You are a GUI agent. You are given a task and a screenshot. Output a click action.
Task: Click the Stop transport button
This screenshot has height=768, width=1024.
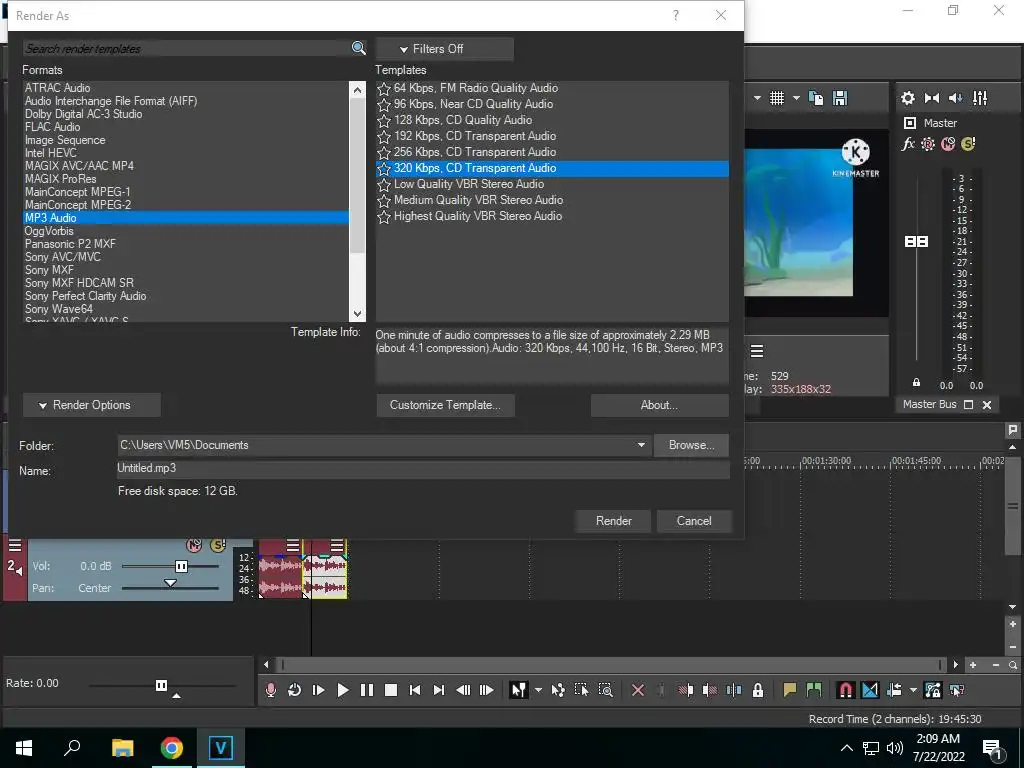point(391,690)
